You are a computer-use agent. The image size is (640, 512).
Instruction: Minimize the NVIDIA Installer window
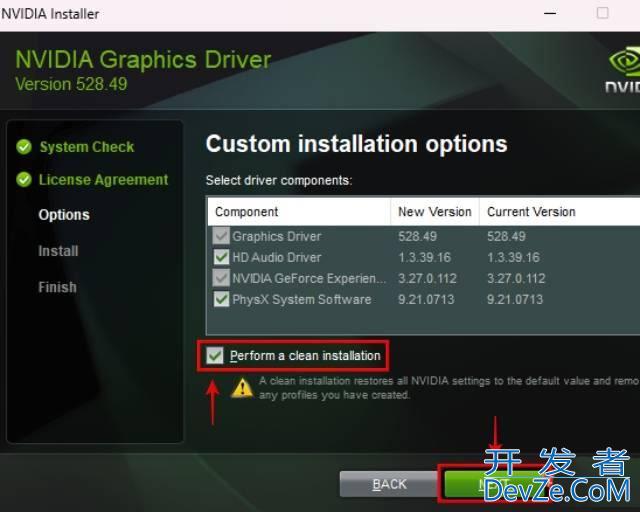550,13
